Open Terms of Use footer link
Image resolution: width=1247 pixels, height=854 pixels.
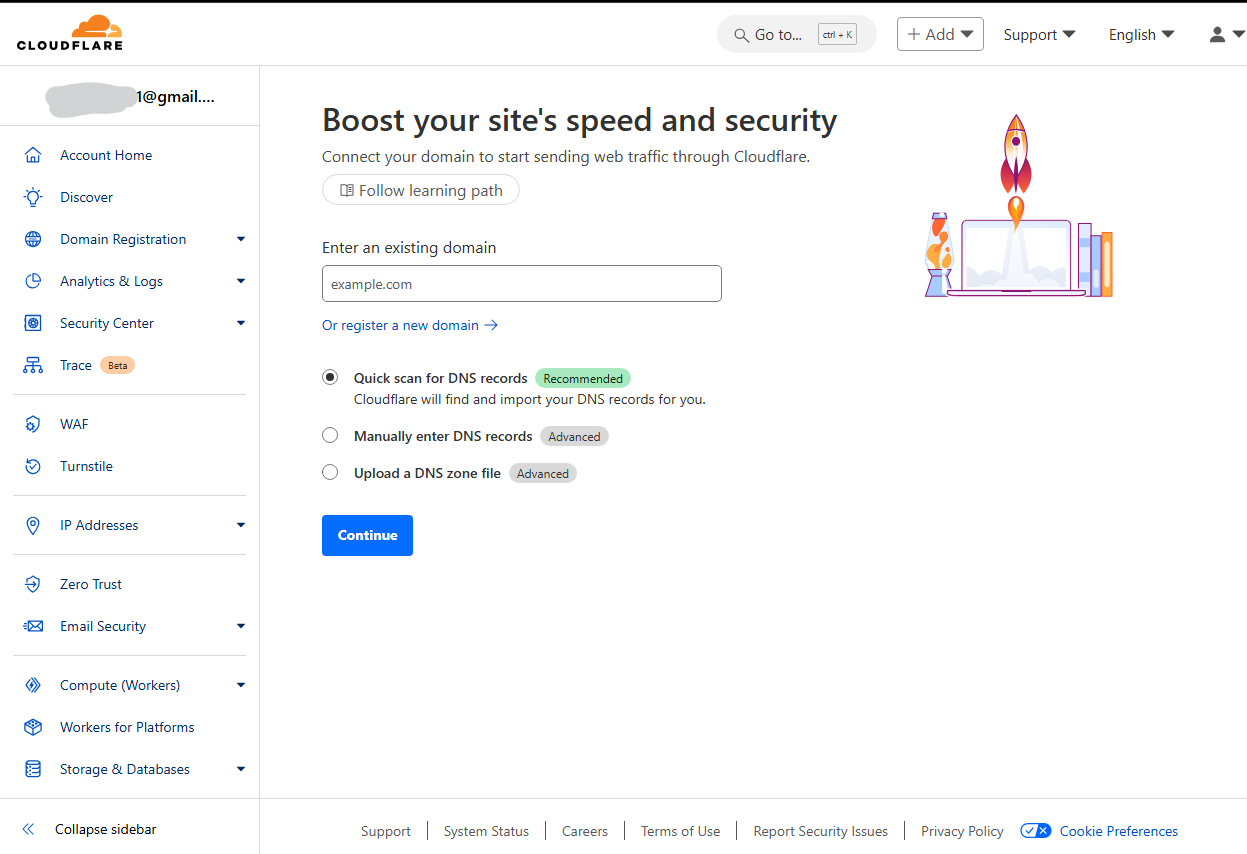click(x=680, y=831)
